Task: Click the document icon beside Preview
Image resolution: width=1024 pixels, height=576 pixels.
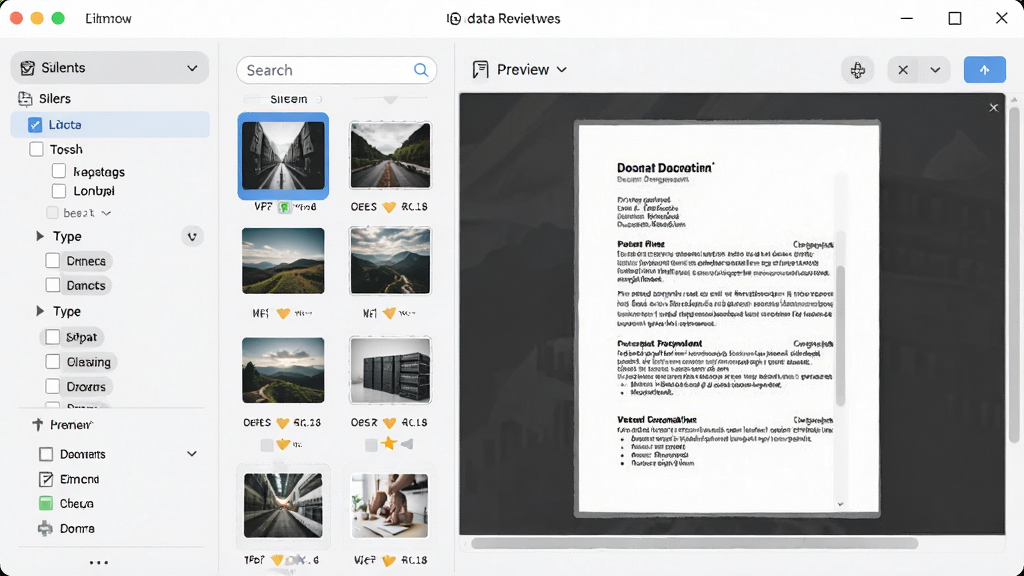Action: pos(481,70)
